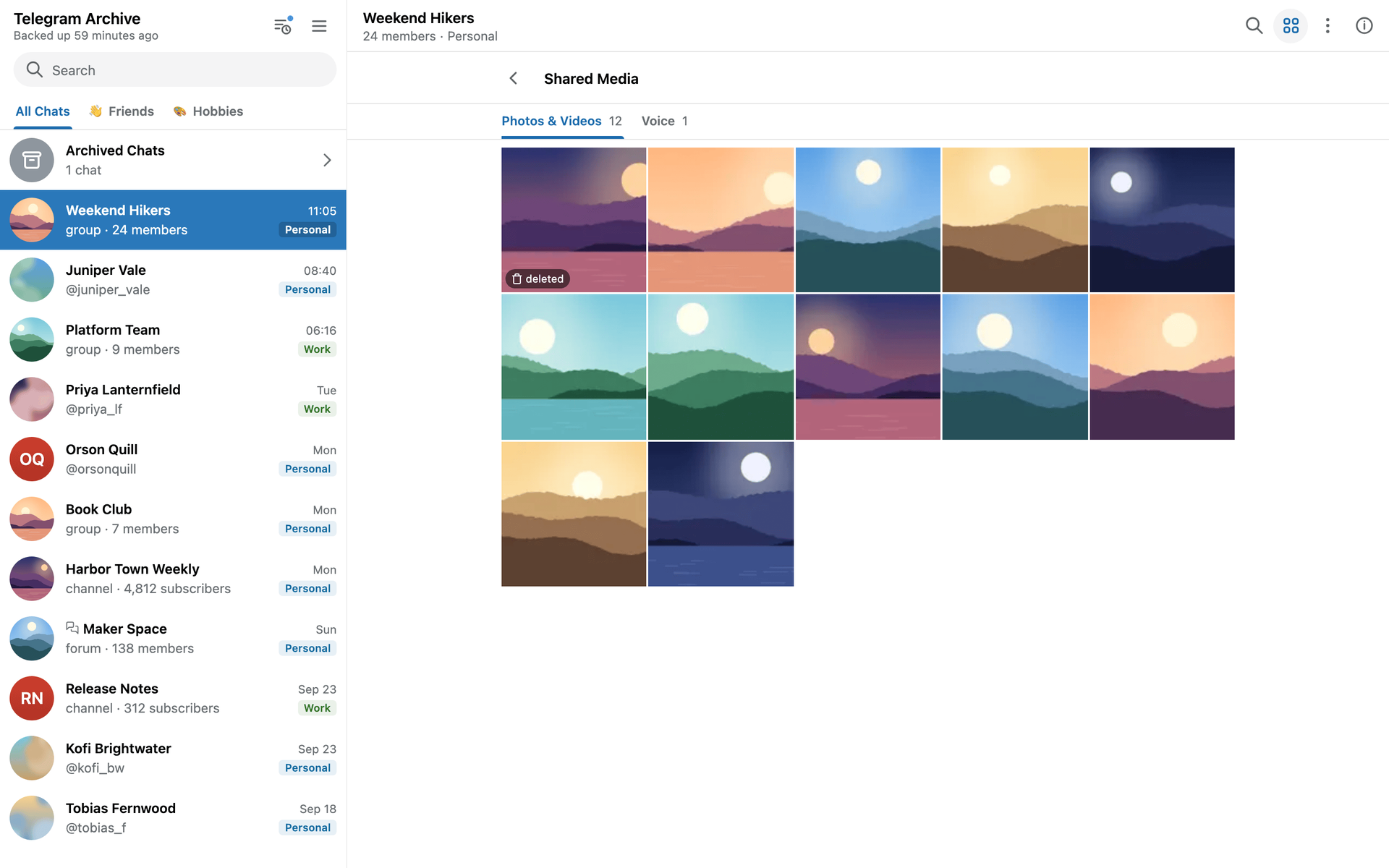This screenshot has height=868, width=1389.
Task: Click the Harbor Town Weekly avatar
Action: (32, 579)
